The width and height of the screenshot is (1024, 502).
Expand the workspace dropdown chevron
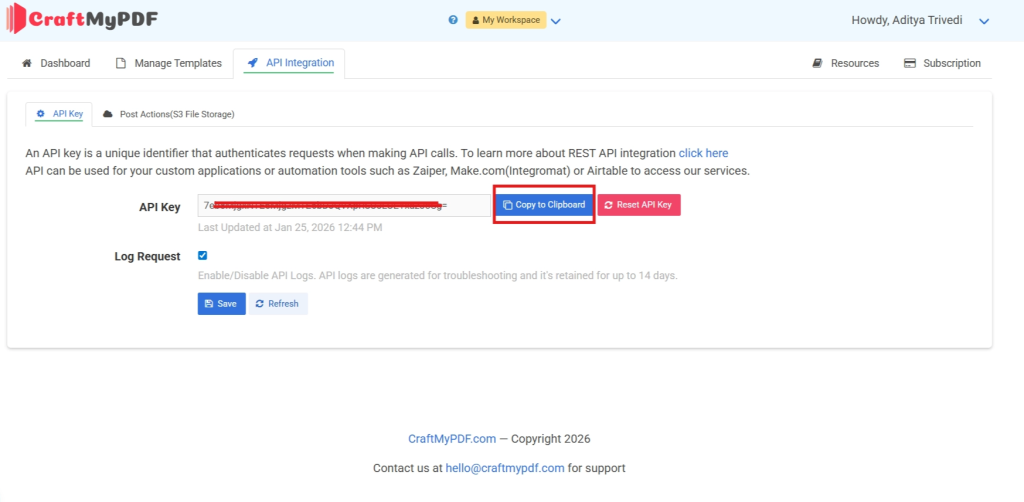coord(556,21)
